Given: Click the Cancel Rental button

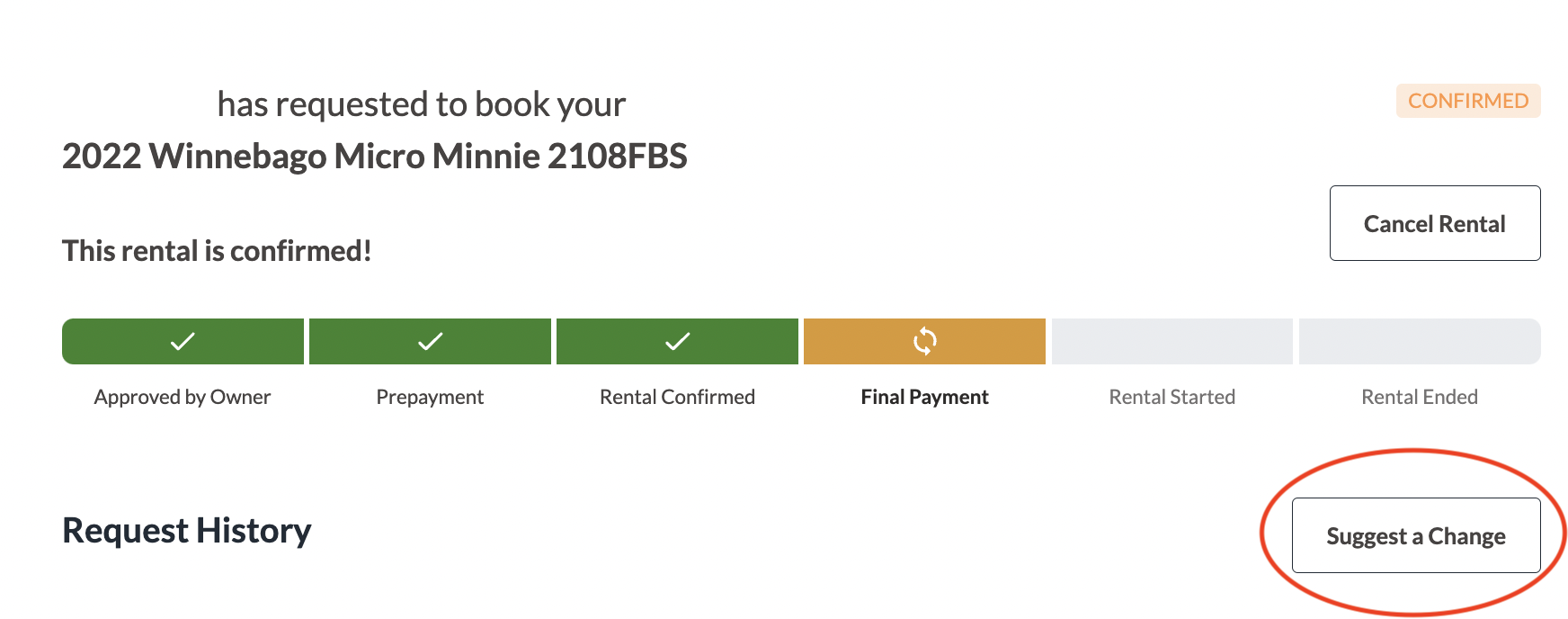Looking at the screenshot, I should point(1435,223).
